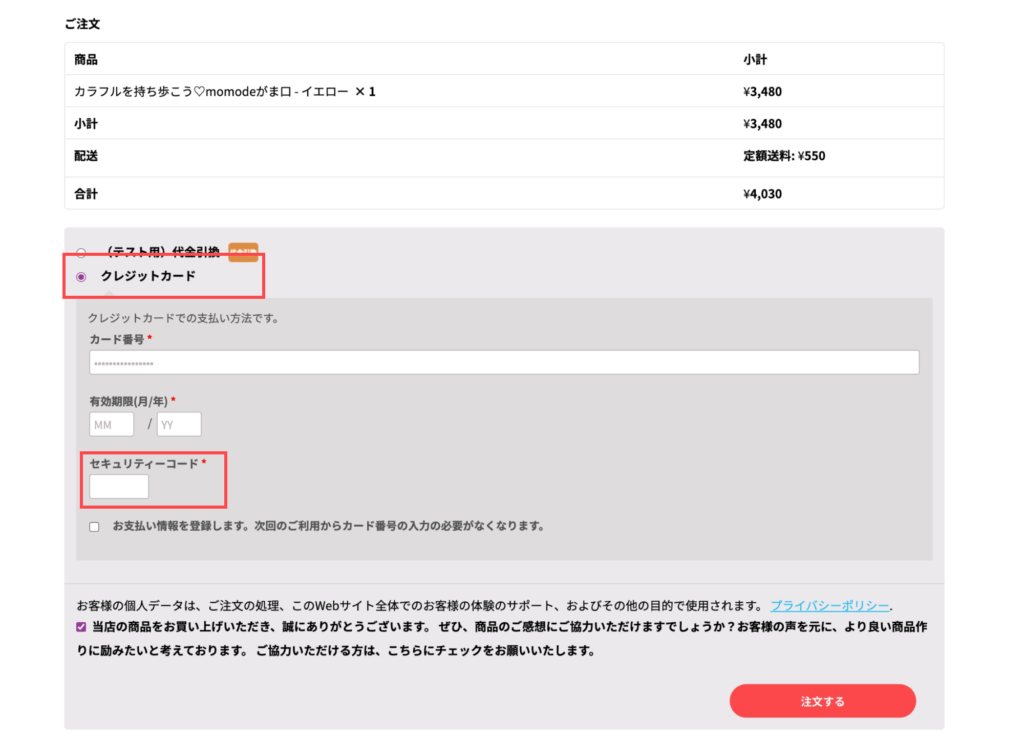The height and width of the screenshot is (743, 1024).
Task: Focus the YY expiry year field
Action: tap(179, 424)
